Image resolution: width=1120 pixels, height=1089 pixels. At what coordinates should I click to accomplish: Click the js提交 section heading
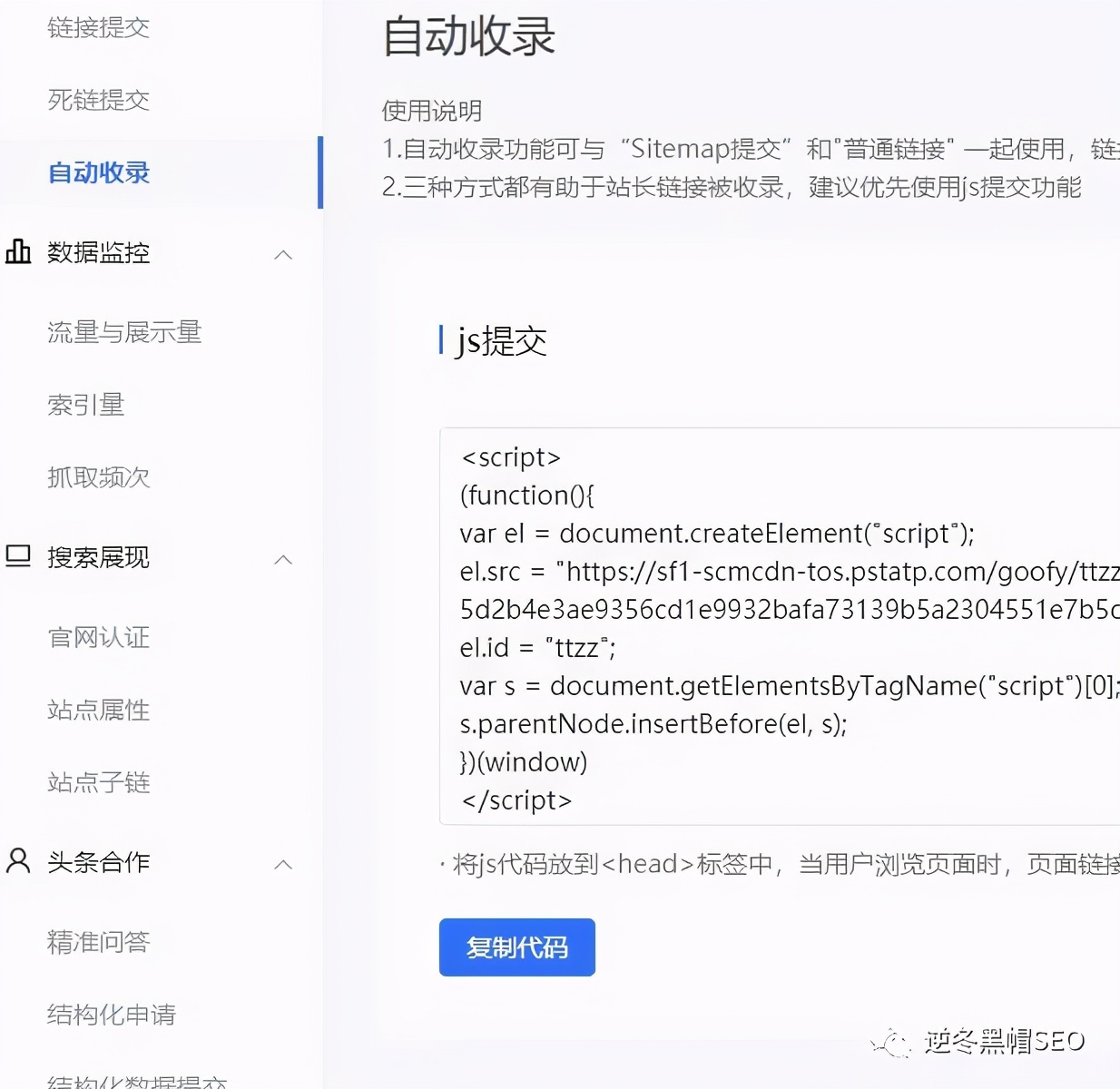[x=501, y=341]
